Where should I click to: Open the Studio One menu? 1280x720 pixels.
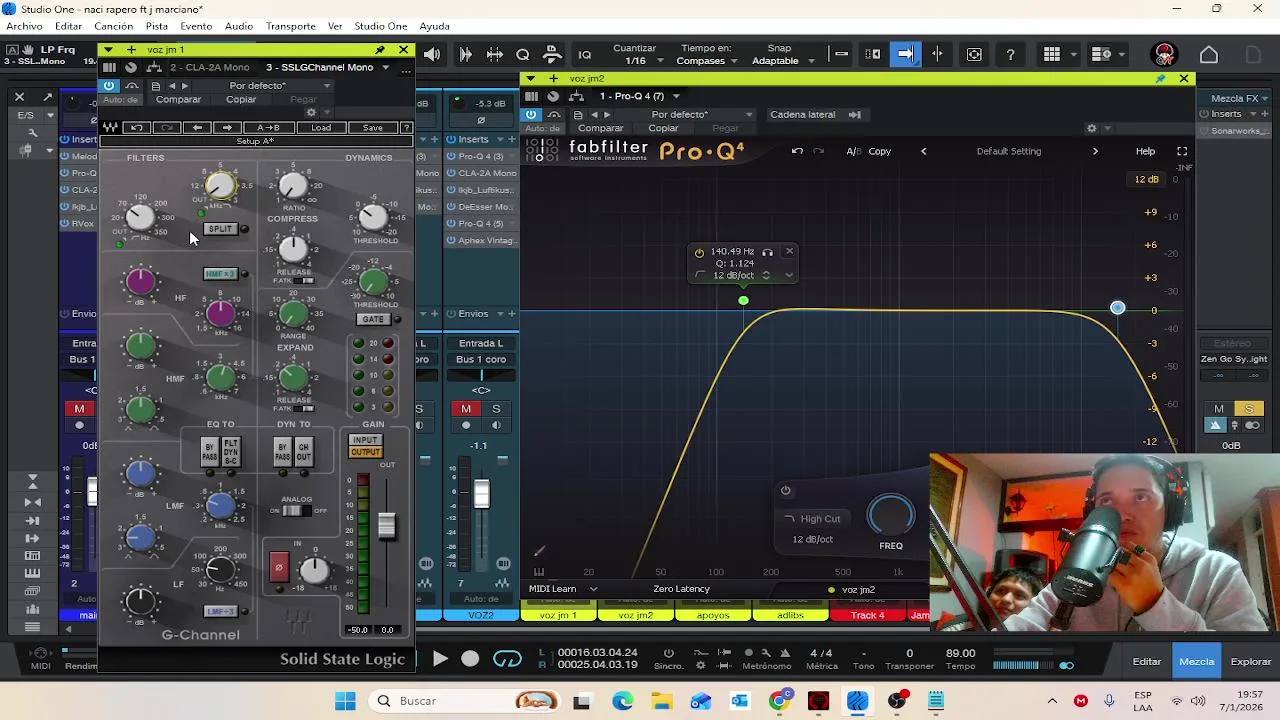point(381,26)
